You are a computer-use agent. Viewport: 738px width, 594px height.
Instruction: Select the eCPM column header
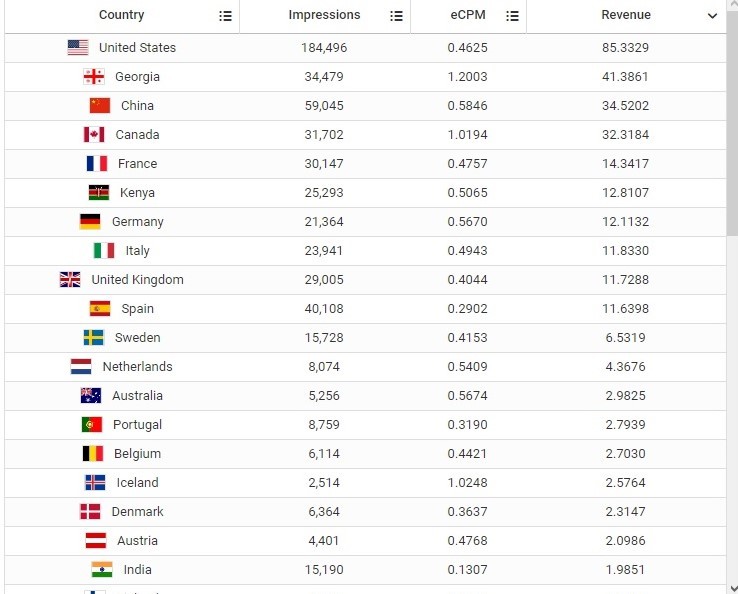point(468,15)
